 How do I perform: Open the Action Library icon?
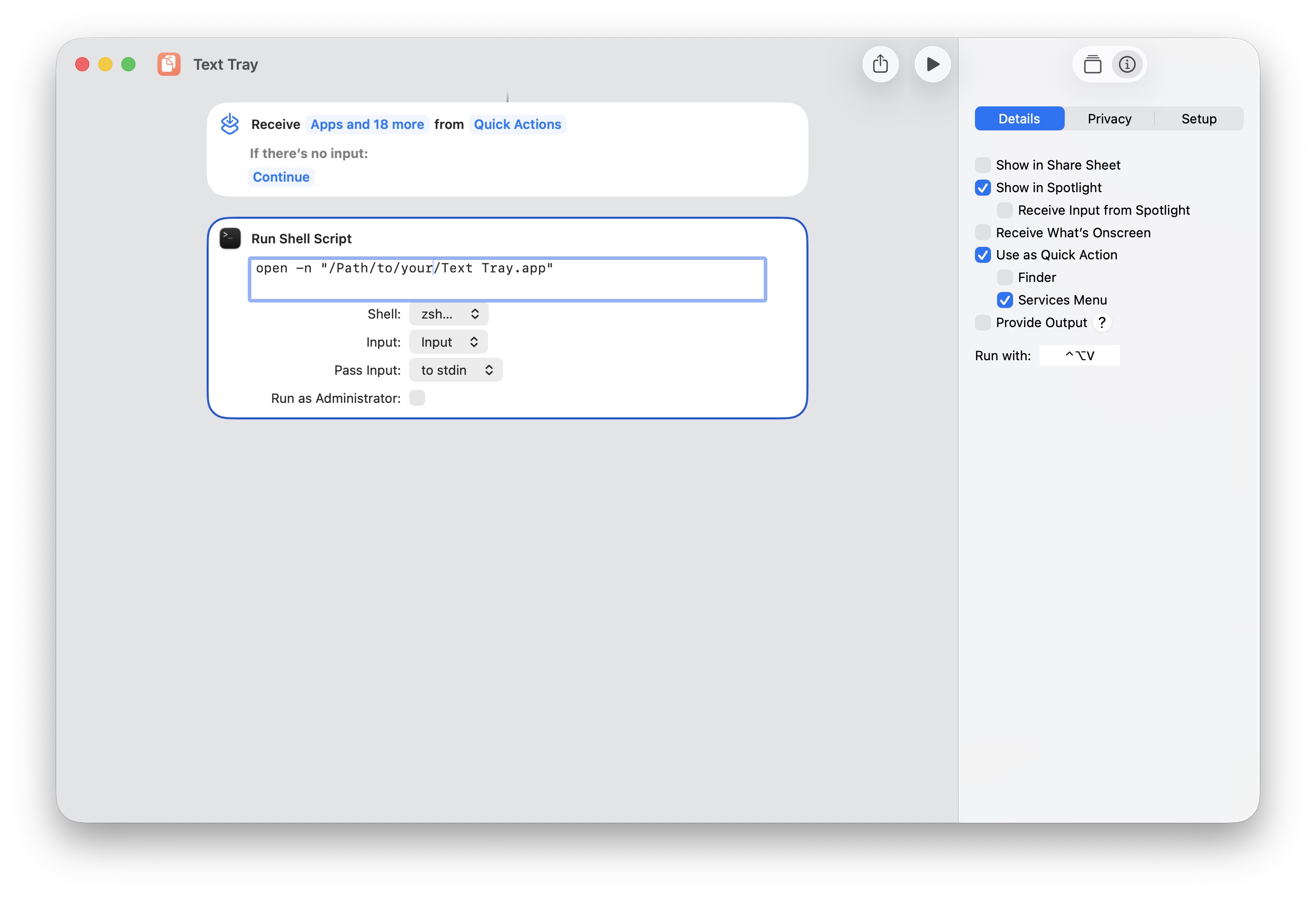pyautogui.click(x=1092, y=64)
